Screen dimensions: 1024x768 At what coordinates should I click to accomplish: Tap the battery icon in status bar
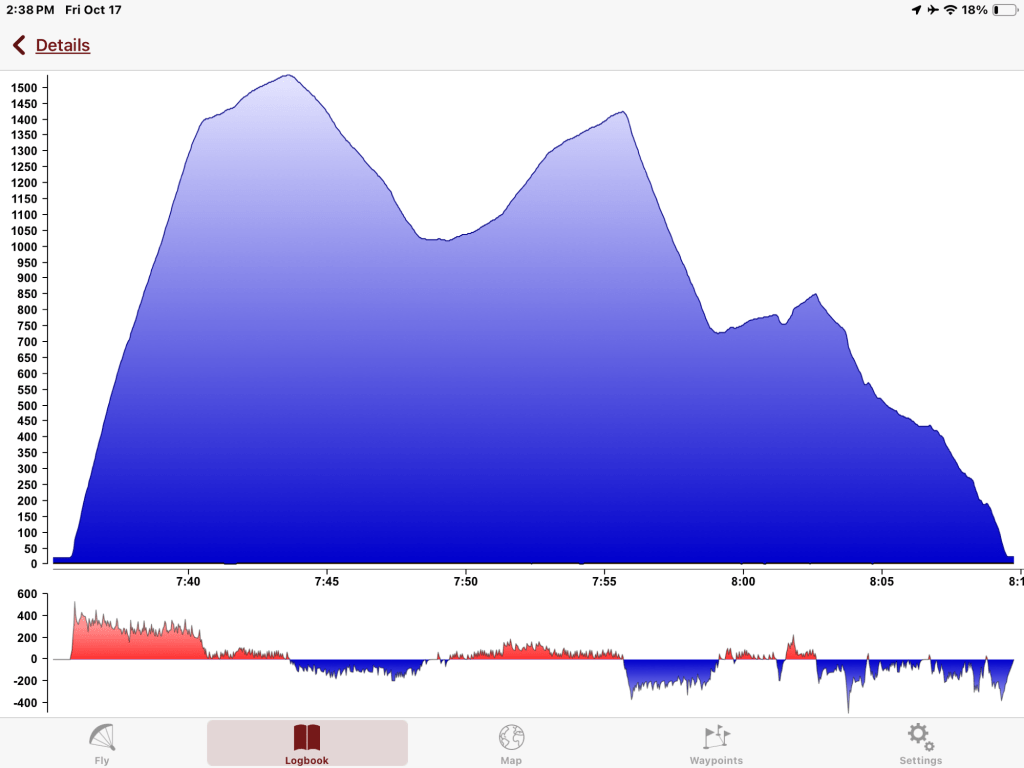pyautogui.click(x=1003, y=10)
